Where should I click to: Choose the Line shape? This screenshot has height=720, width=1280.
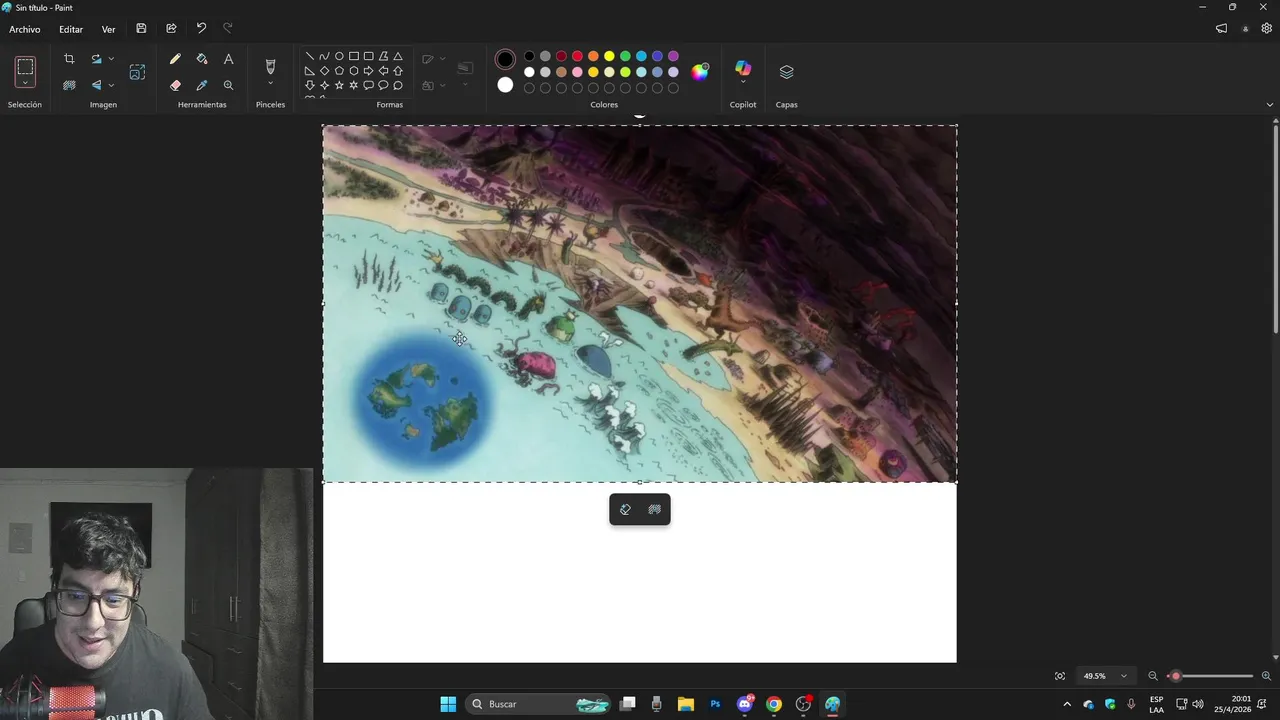coord(310,56)
